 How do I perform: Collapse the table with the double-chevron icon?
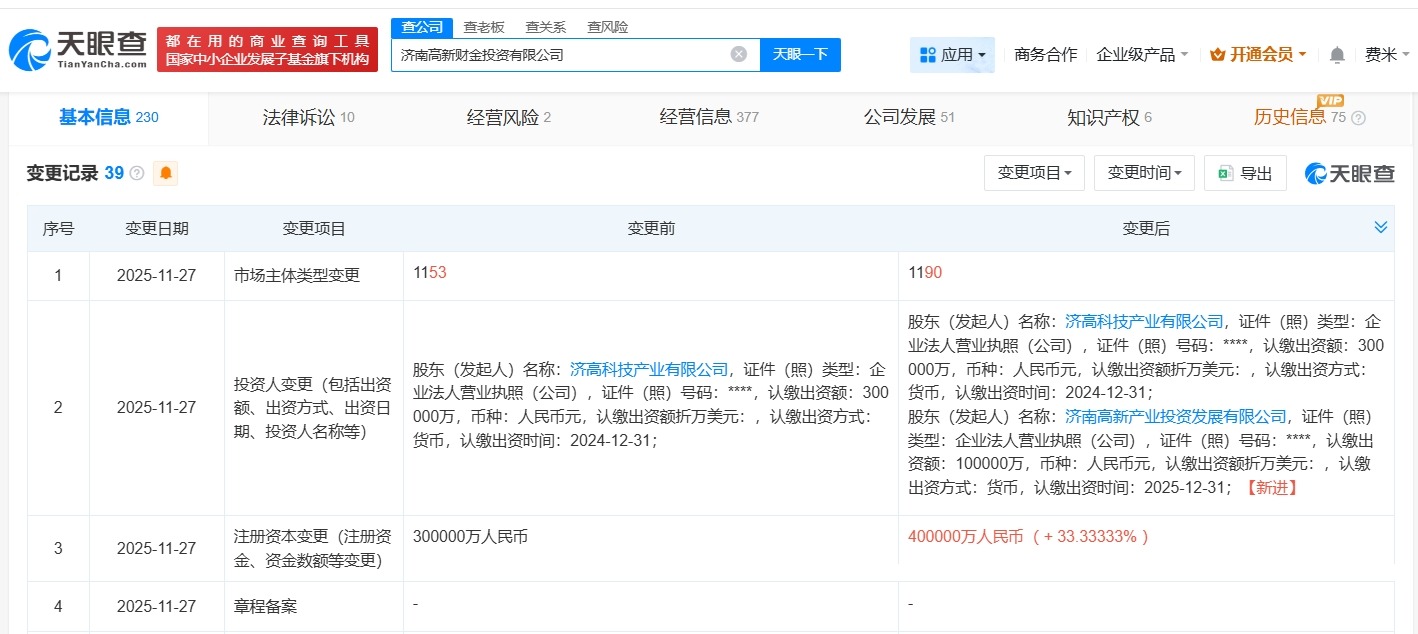(x=1382, y=227)
